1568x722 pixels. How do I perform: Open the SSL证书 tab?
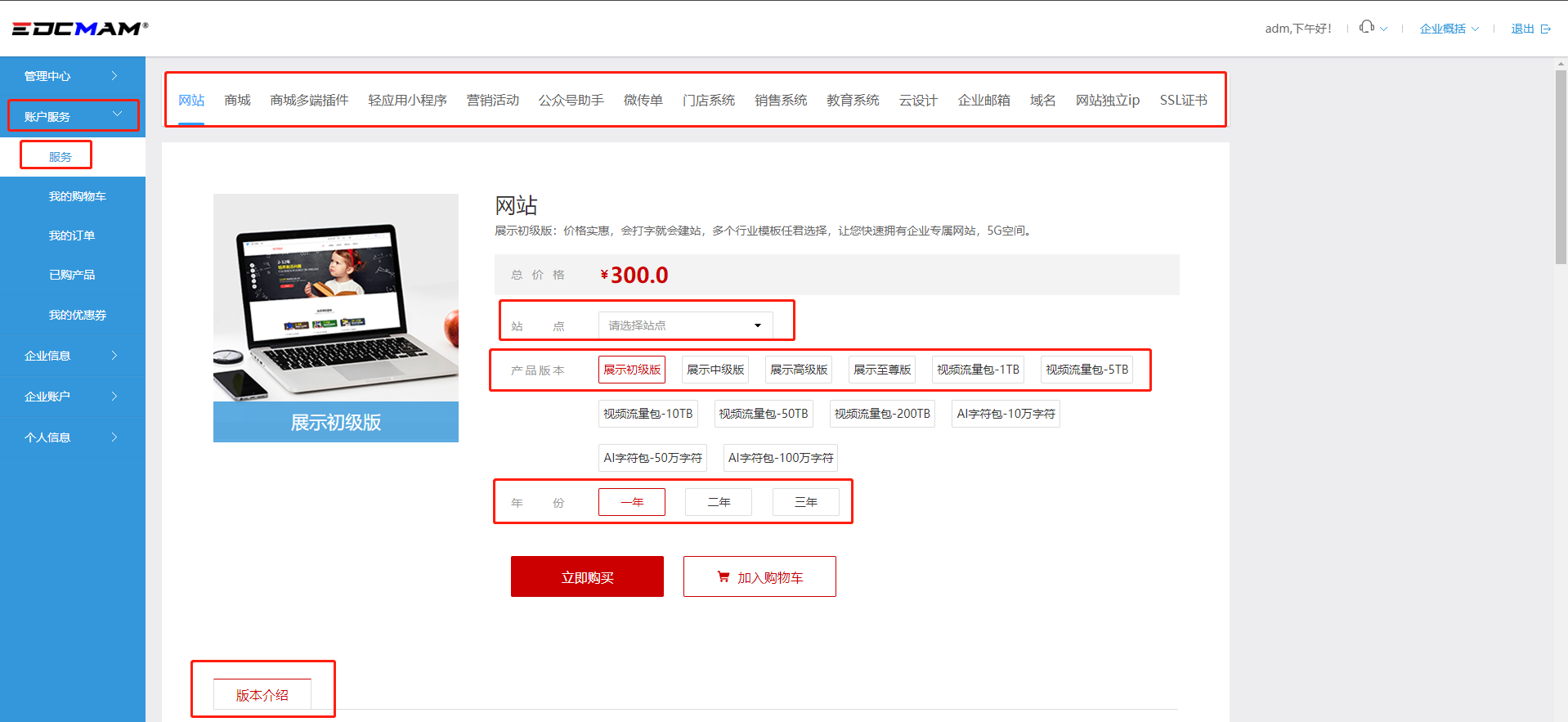coord(1183,100)
